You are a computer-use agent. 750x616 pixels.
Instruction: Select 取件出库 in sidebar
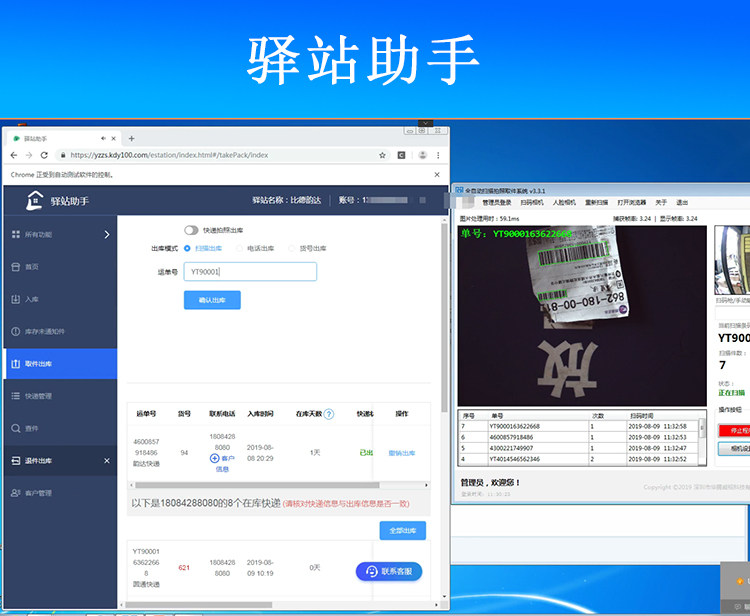60,364
